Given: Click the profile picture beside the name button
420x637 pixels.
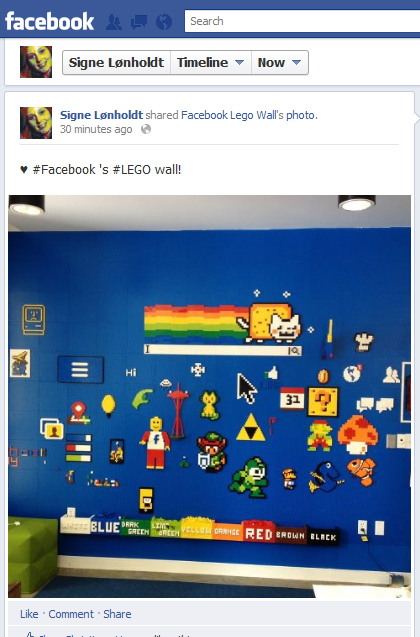Looking at the screenshot, I should pyautogui.click(x=36, y=62).
